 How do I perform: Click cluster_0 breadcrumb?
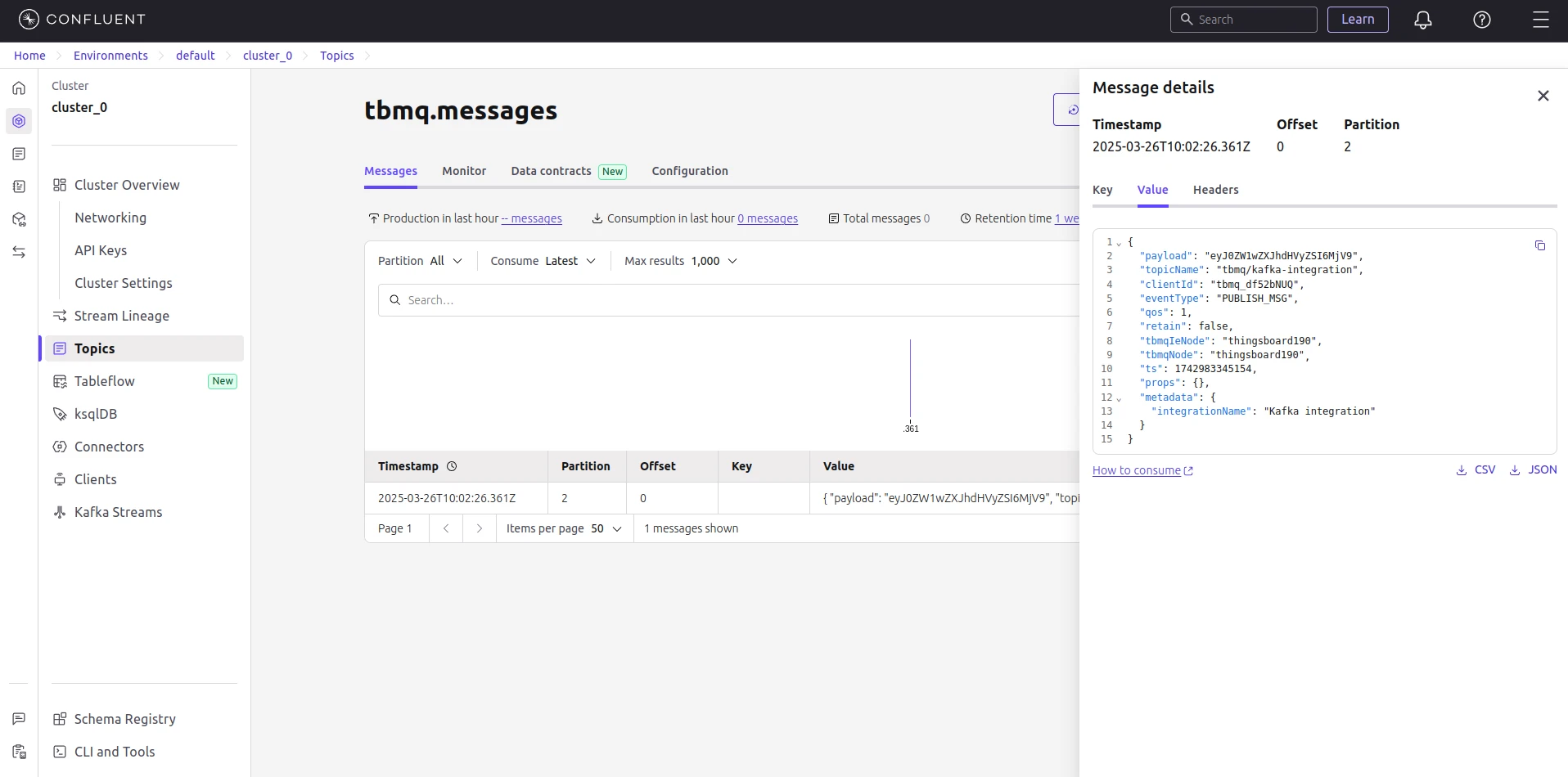268,56
